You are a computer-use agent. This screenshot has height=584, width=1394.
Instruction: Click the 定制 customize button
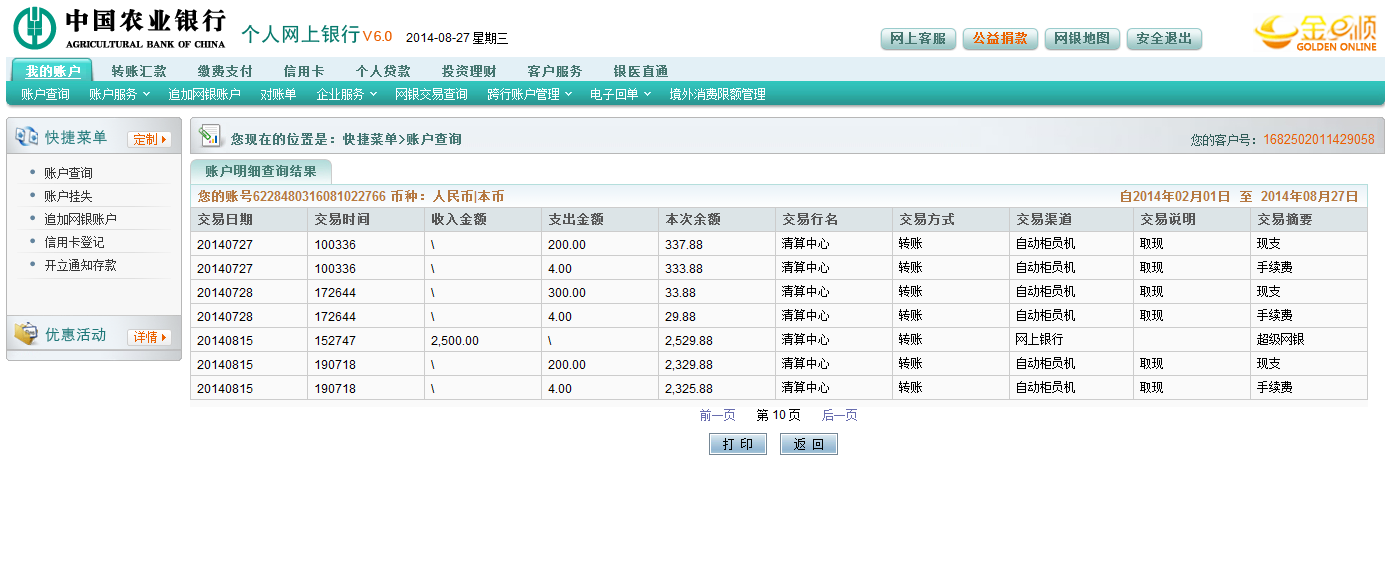[148, 139]
